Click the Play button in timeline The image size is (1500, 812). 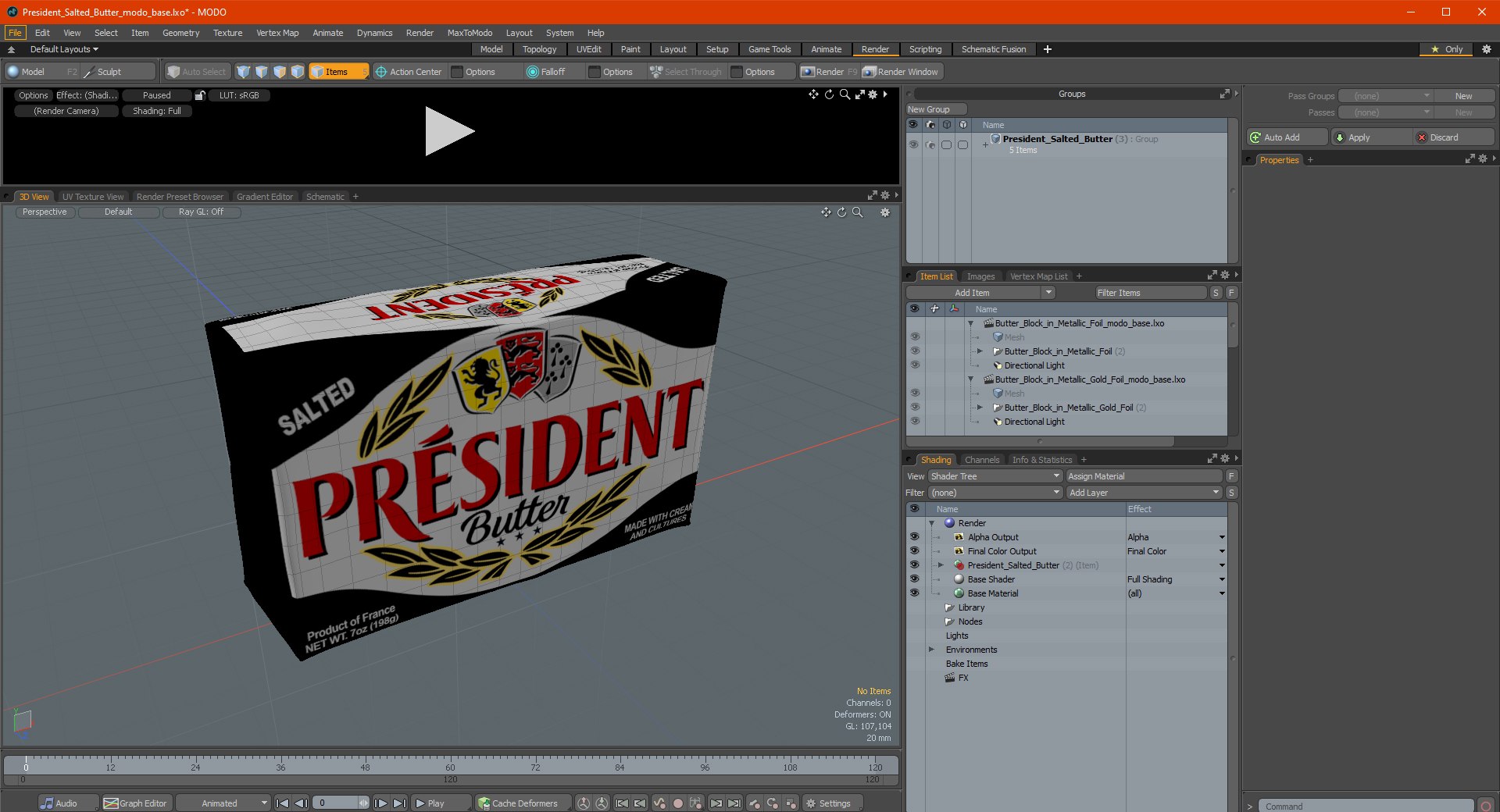tap(440, 803)
